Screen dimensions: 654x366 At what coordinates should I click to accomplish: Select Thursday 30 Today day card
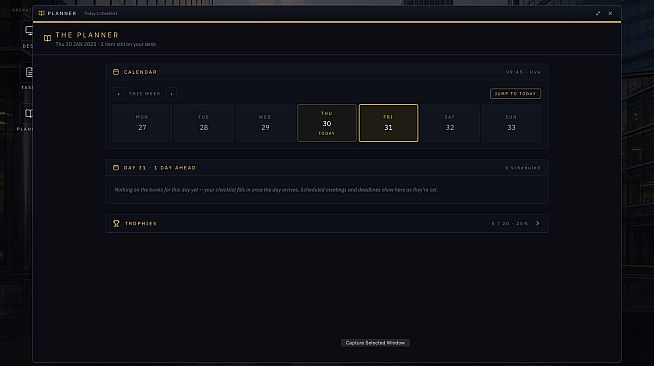[327, 123]
